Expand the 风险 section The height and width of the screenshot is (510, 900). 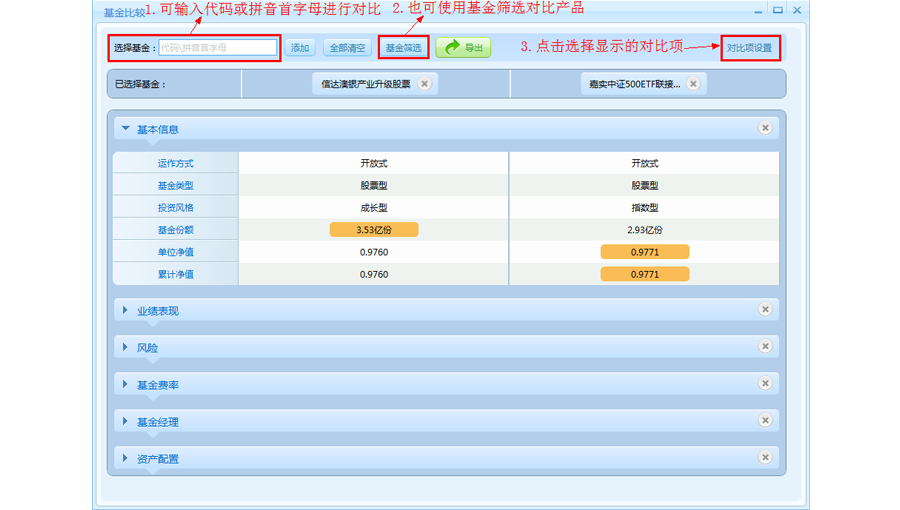(126, 348)
